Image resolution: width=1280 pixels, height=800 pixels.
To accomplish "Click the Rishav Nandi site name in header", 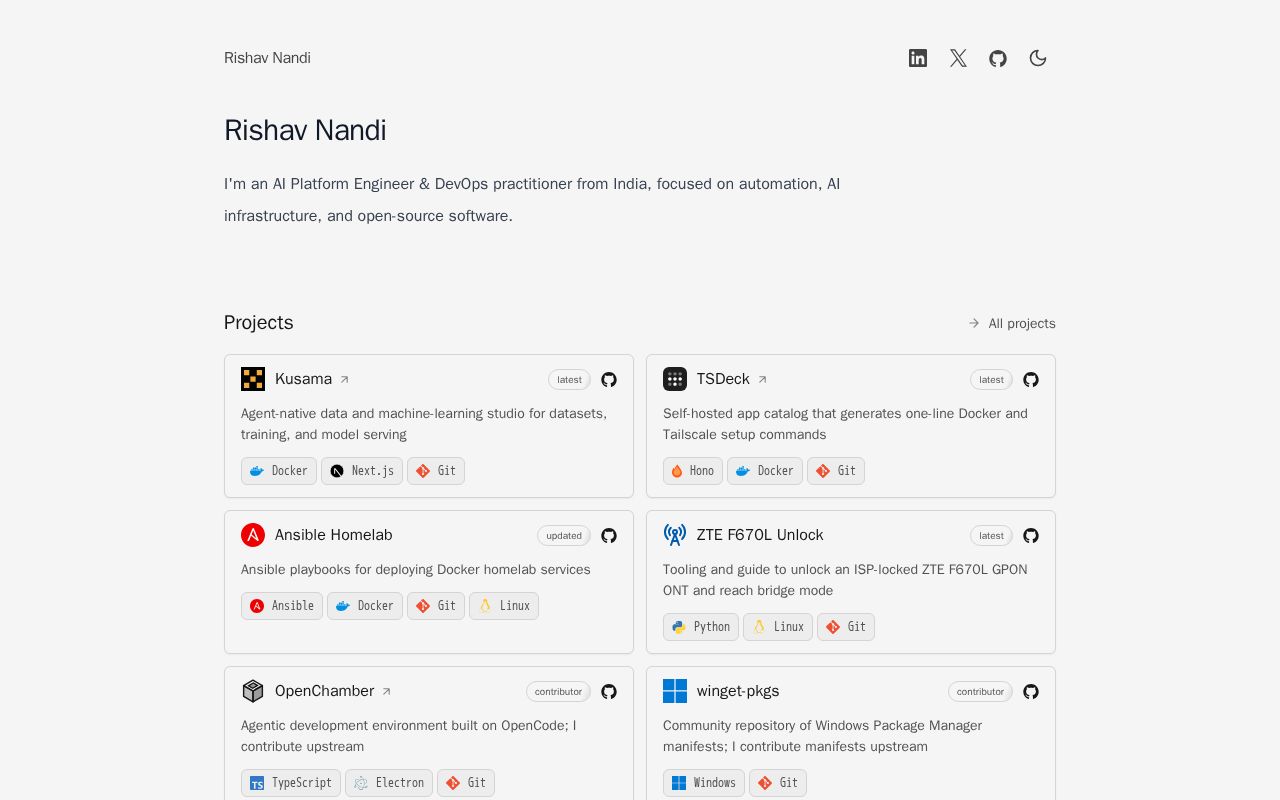I will pos(267,58).
